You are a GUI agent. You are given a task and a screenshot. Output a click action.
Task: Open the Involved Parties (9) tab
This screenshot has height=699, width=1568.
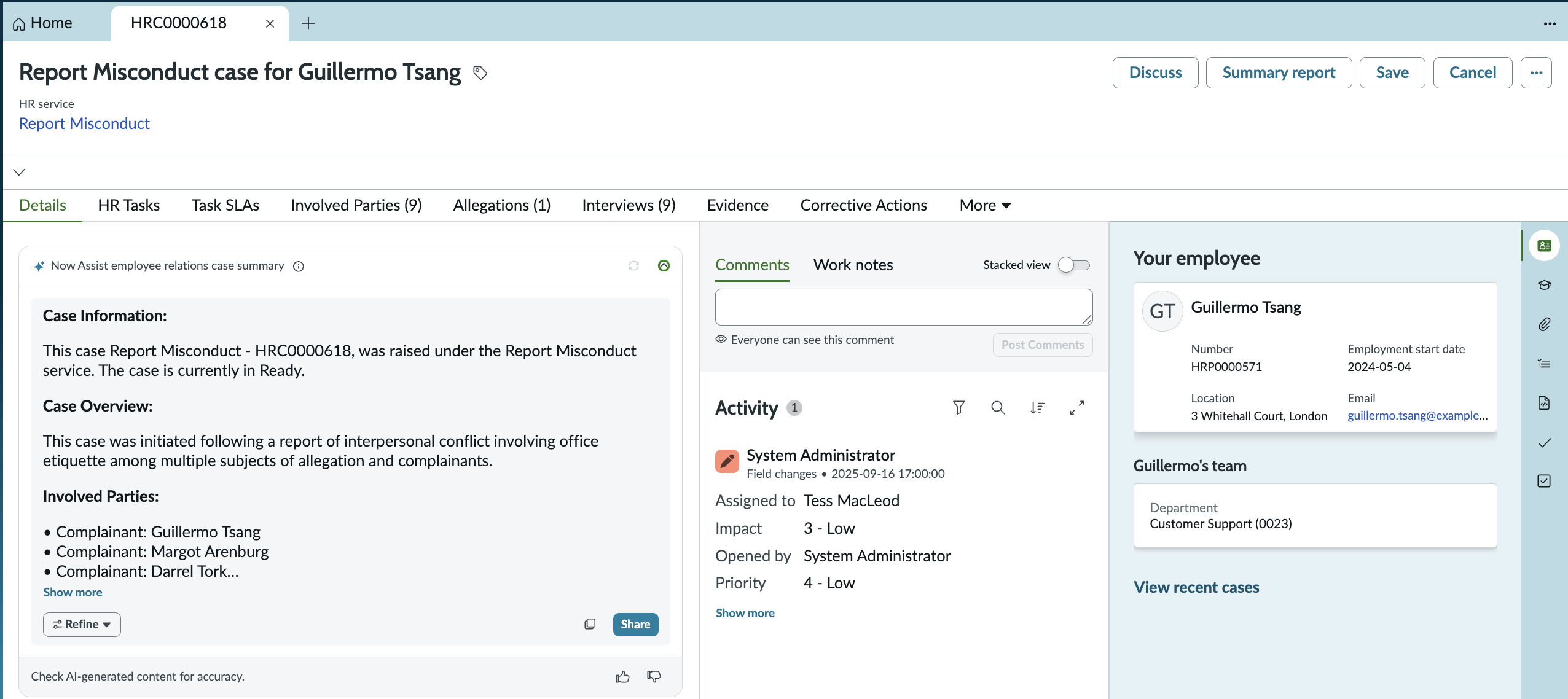pos(356,205)
